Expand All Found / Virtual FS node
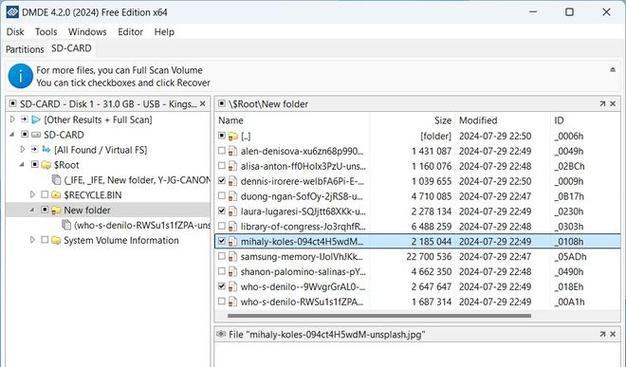Screen dimensions: 626x367 point(22,149)
